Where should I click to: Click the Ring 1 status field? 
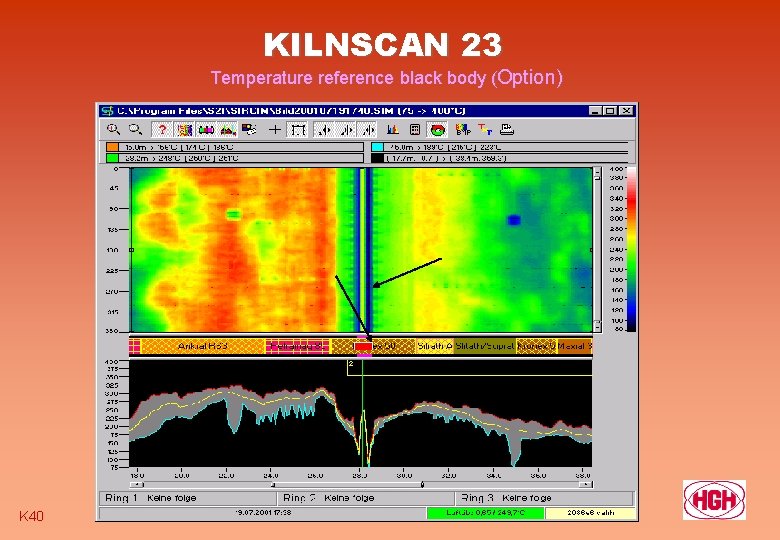(188, 498)
